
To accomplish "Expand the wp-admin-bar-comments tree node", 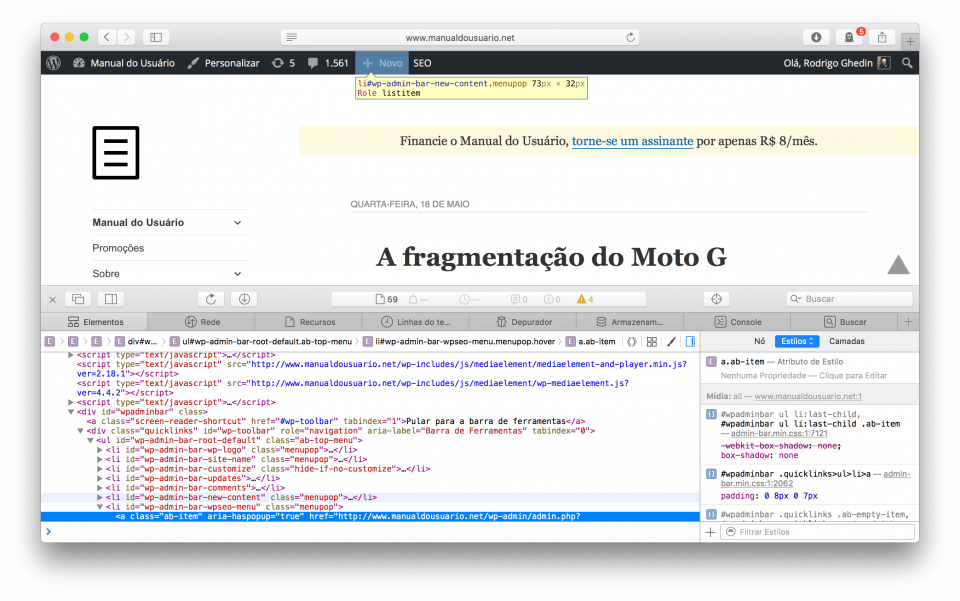I will point(98,488).
